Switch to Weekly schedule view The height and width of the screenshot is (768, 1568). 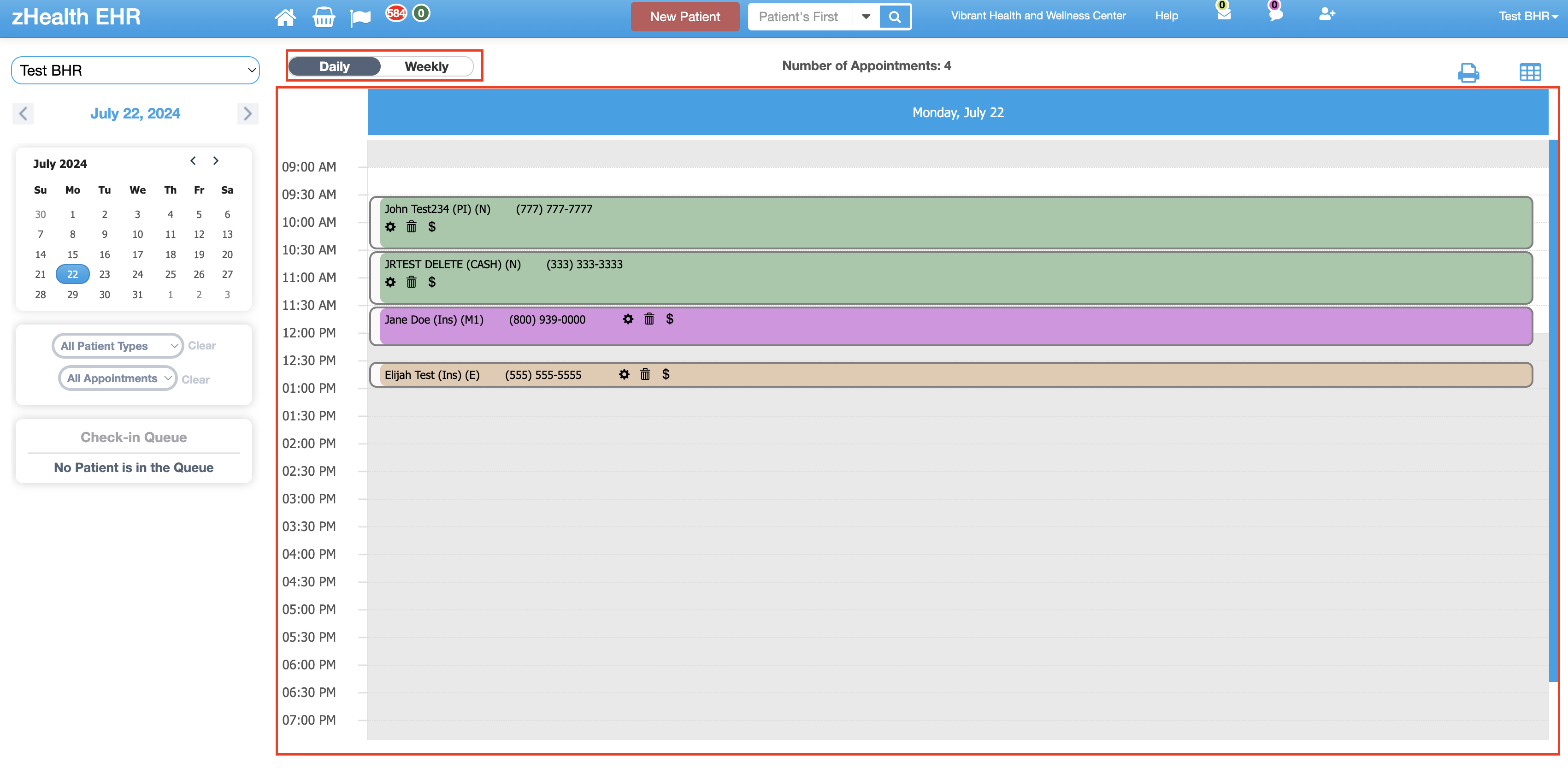427,66
